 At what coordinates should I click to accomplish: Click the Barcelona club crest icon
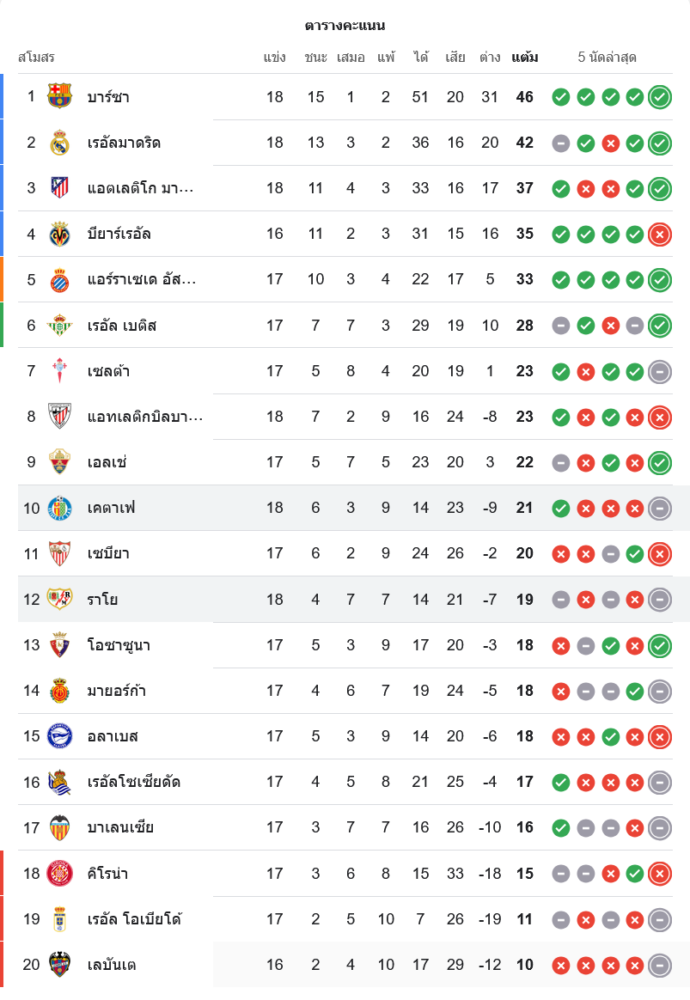click(60, 97)
